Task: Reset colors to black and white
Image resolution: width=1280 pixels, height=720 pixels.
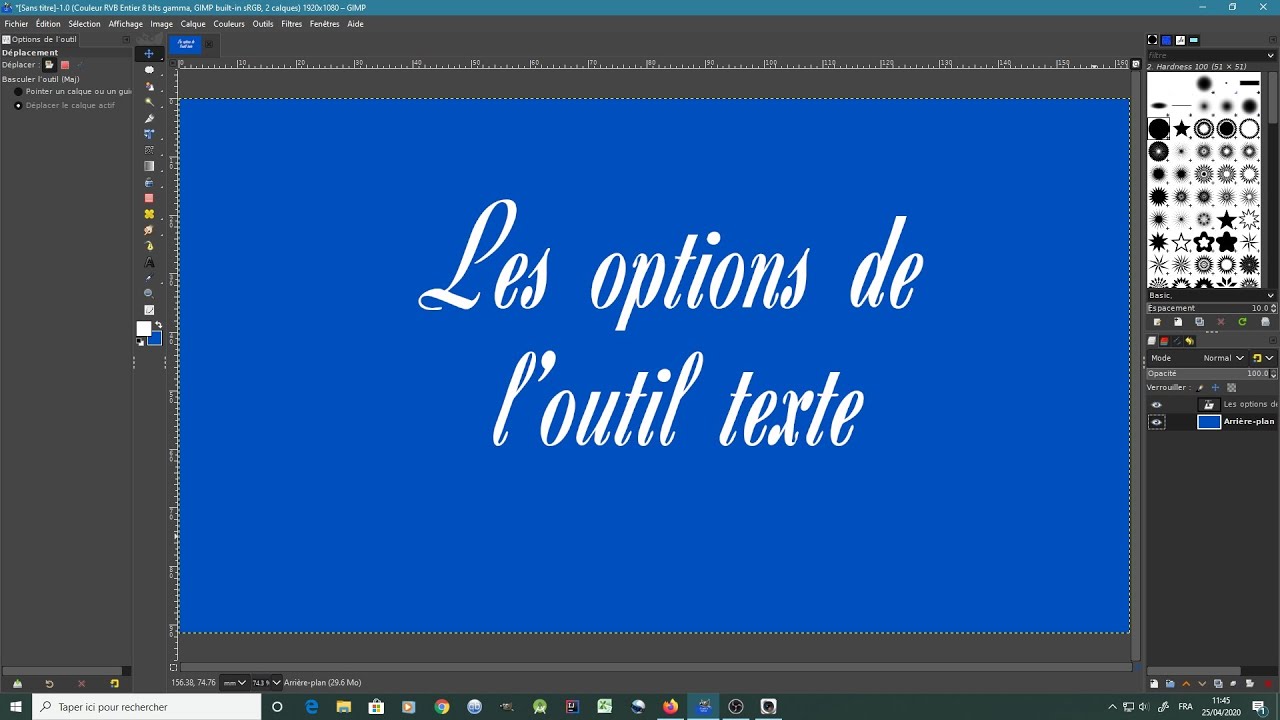Action: (140, 342)
